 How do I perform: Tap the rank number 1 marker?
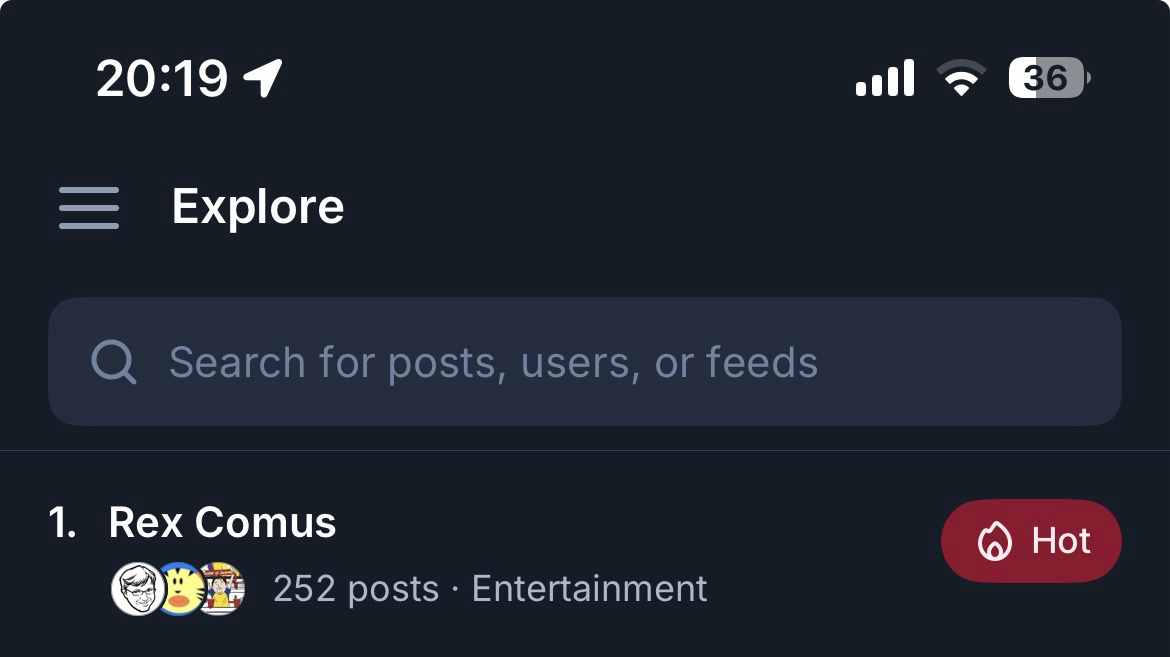[62, 523]
